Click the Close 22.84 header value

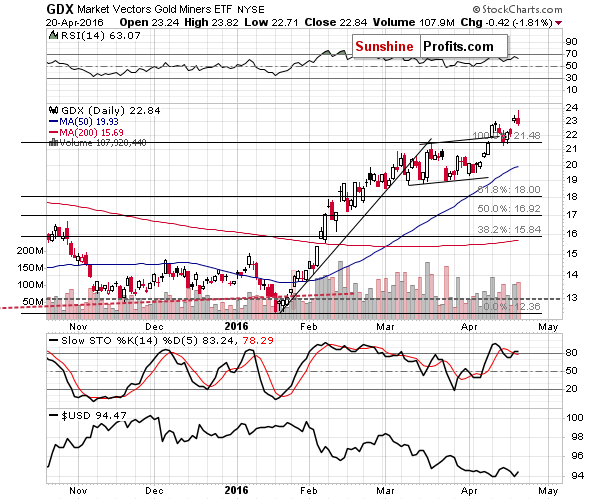pyautogui.click(x=336, y=23)
